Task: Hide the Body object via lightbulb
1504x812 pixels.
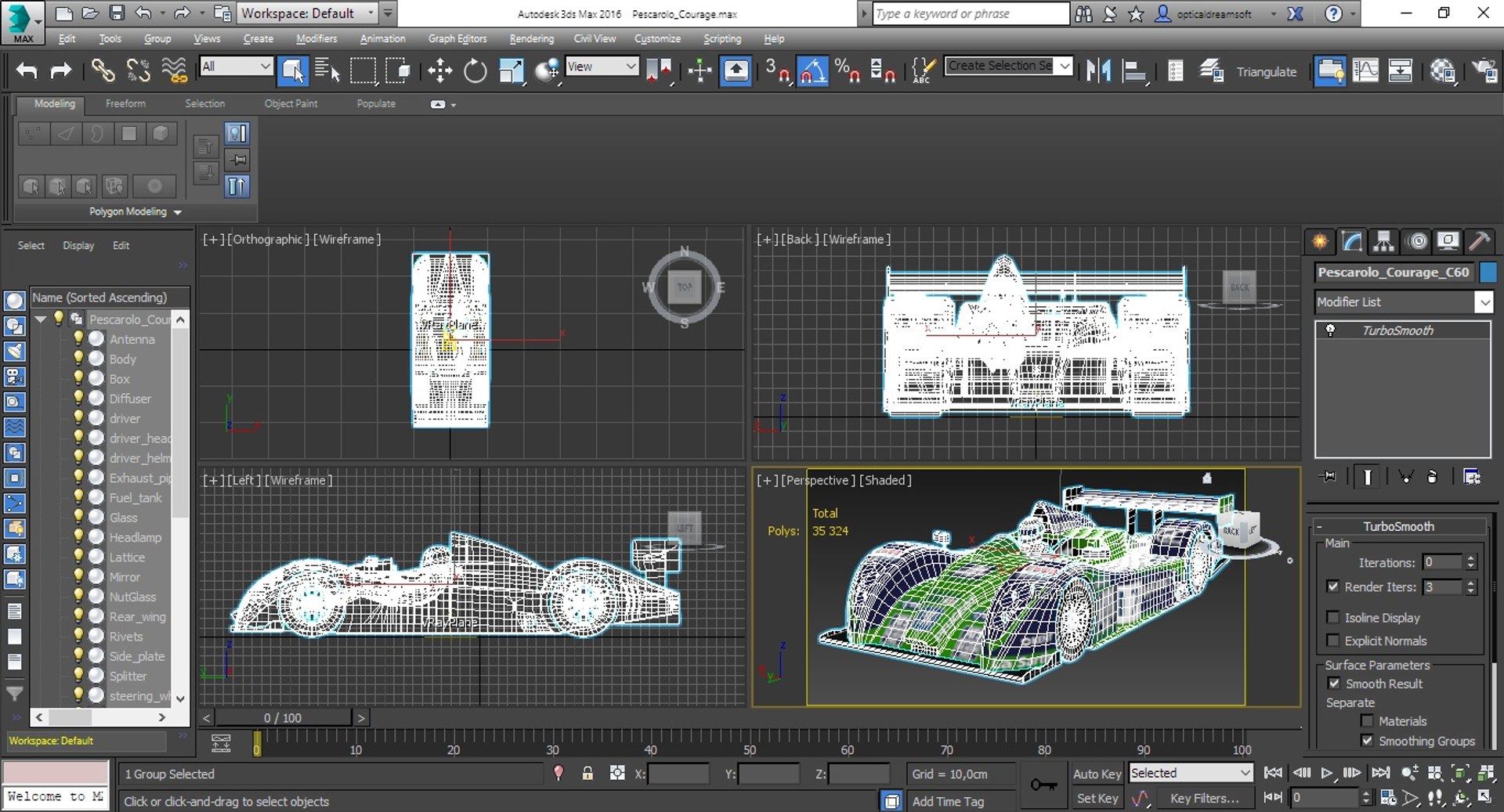Action: click(78, 359)
